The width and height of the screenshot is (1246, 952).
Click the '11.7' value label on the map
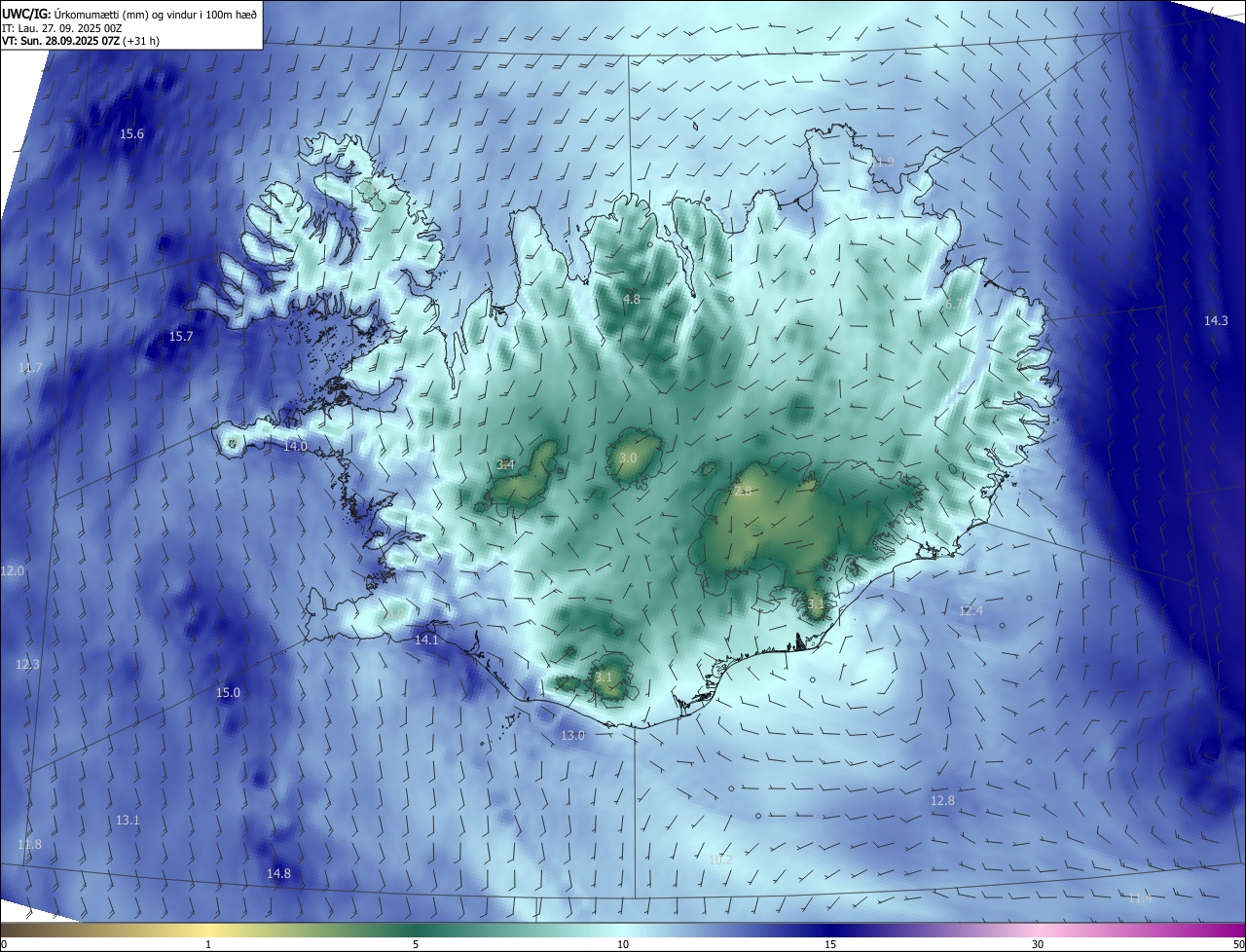click(x=29, y=368)
